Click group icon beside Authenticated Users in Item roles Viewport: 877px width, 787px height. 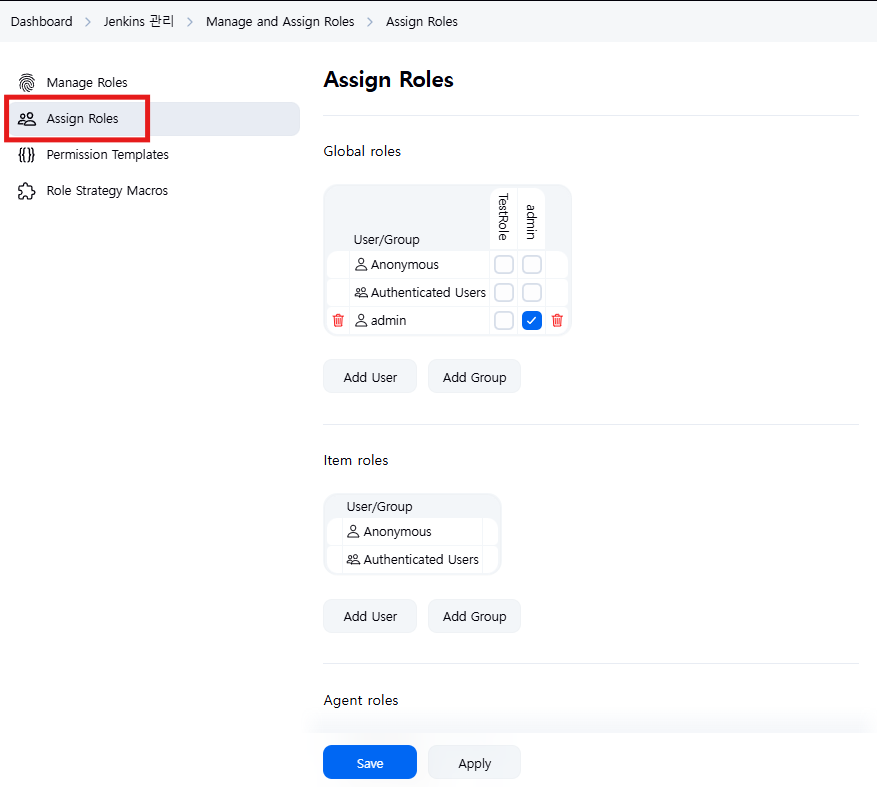353,559
